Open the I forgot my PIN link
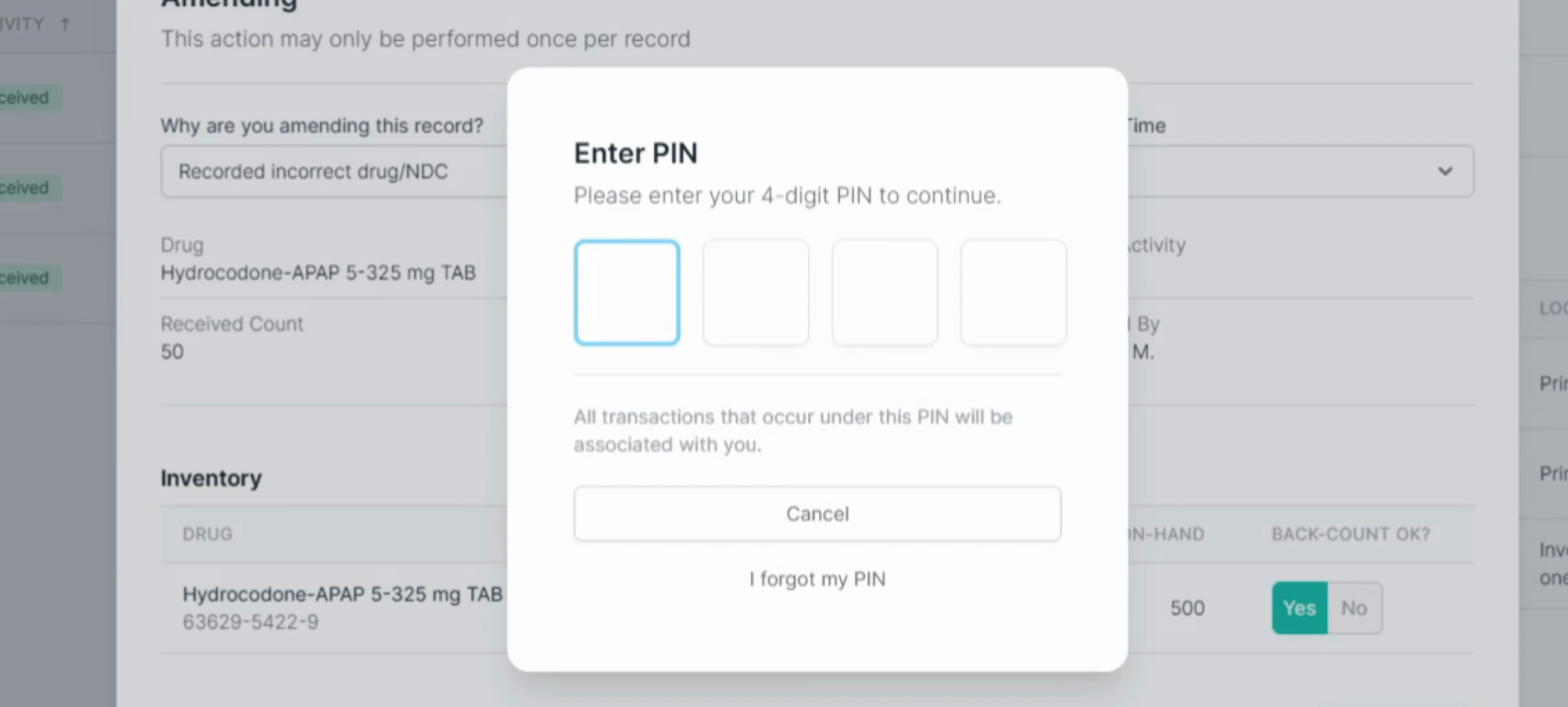The image size is (1568, 707). pyautogui.click(x=817, y=579)
